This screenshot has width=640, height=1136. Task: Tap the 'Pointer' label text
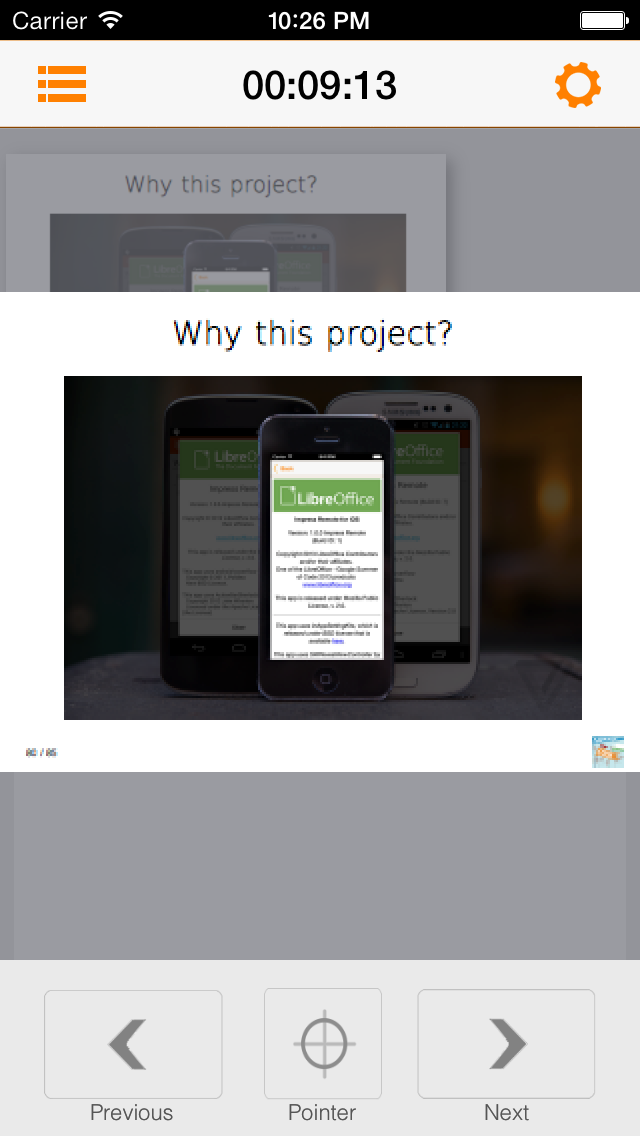(322, 1112)
